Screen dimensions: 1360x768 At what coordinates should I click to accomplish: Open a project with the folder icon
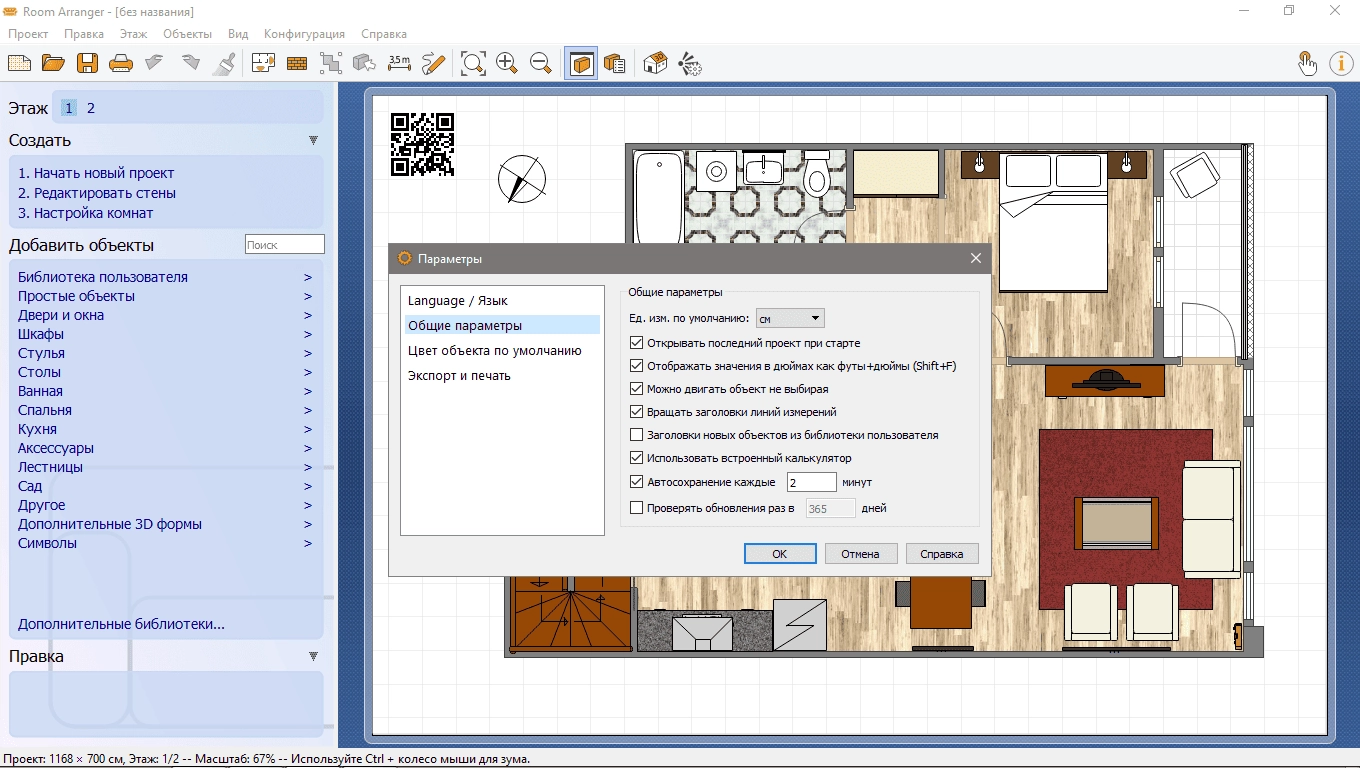(53, 63)
